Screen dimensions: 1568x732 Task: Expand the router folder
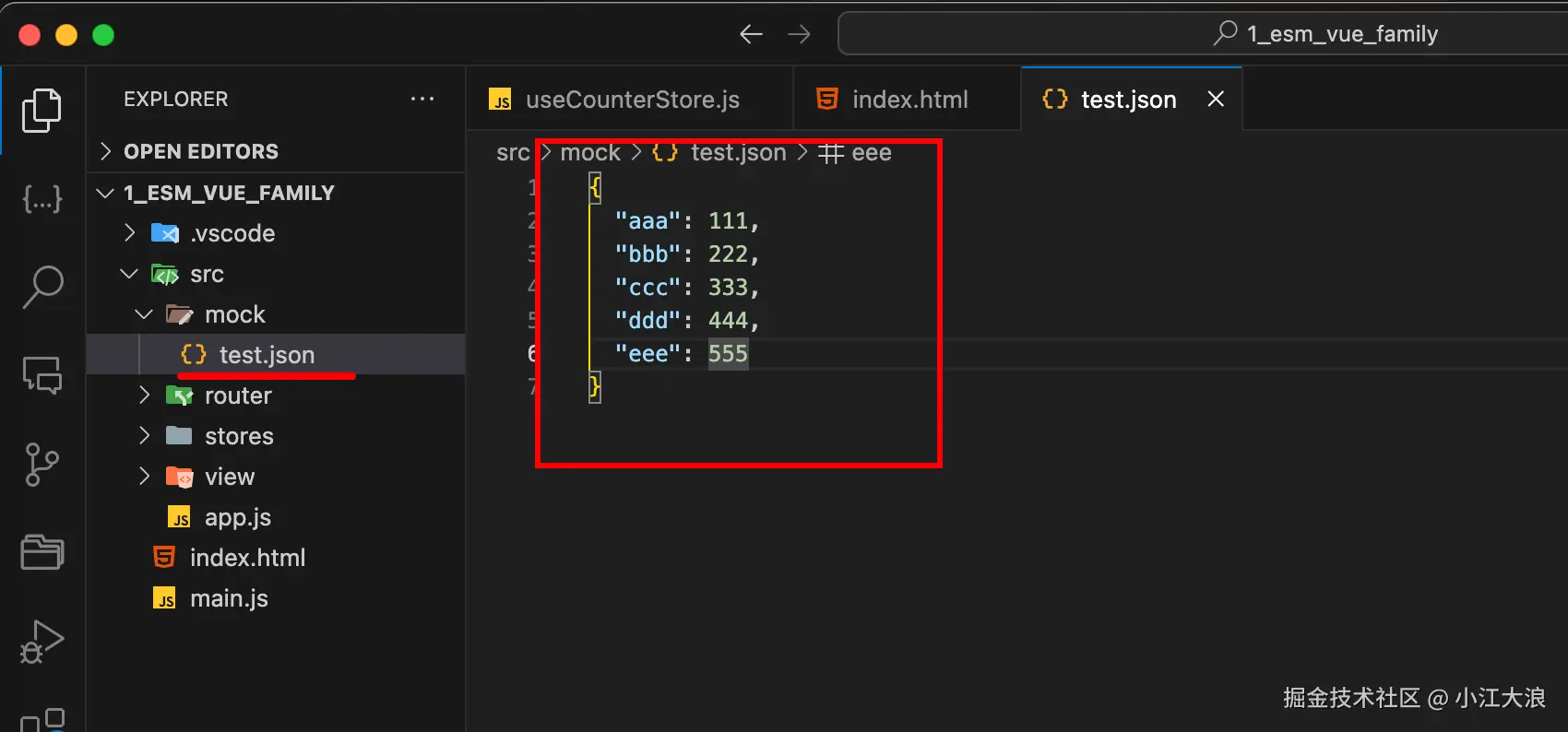click(x=237, y=396)
